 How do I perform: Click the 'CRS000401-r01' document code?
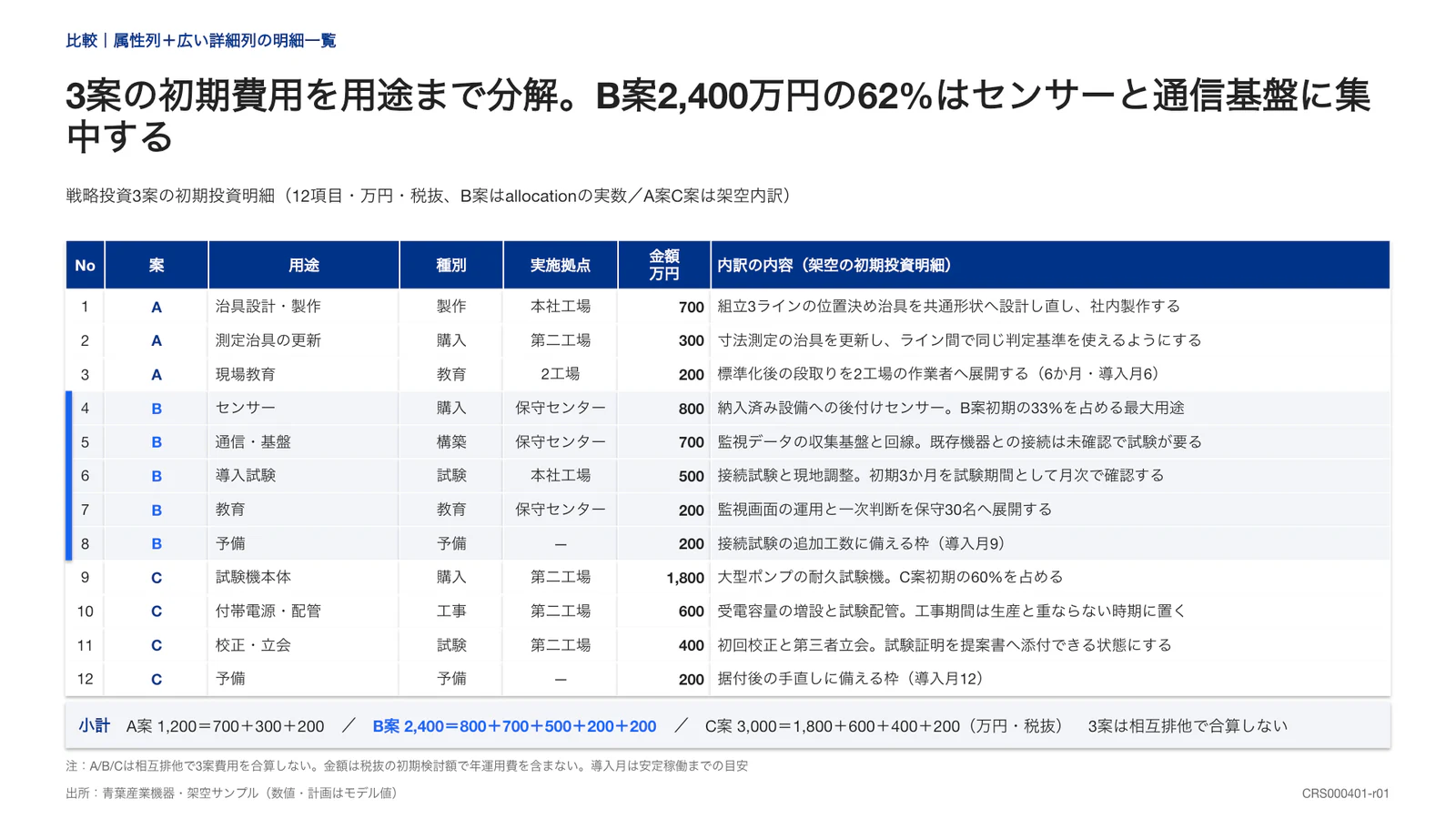tap(1345, 794)
